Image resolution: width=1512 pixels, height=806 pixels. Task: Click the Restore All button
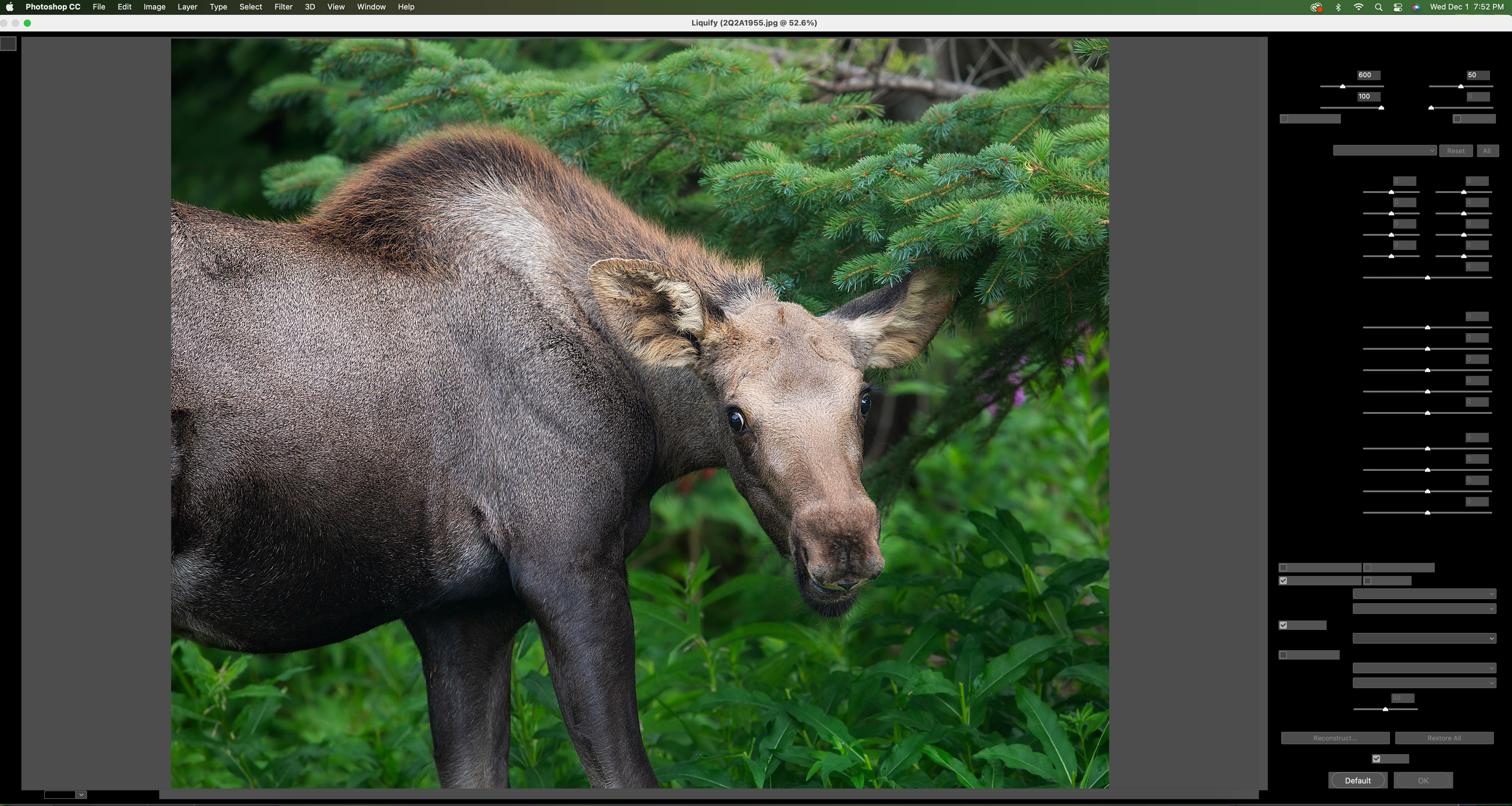[x=1444, y=738]
